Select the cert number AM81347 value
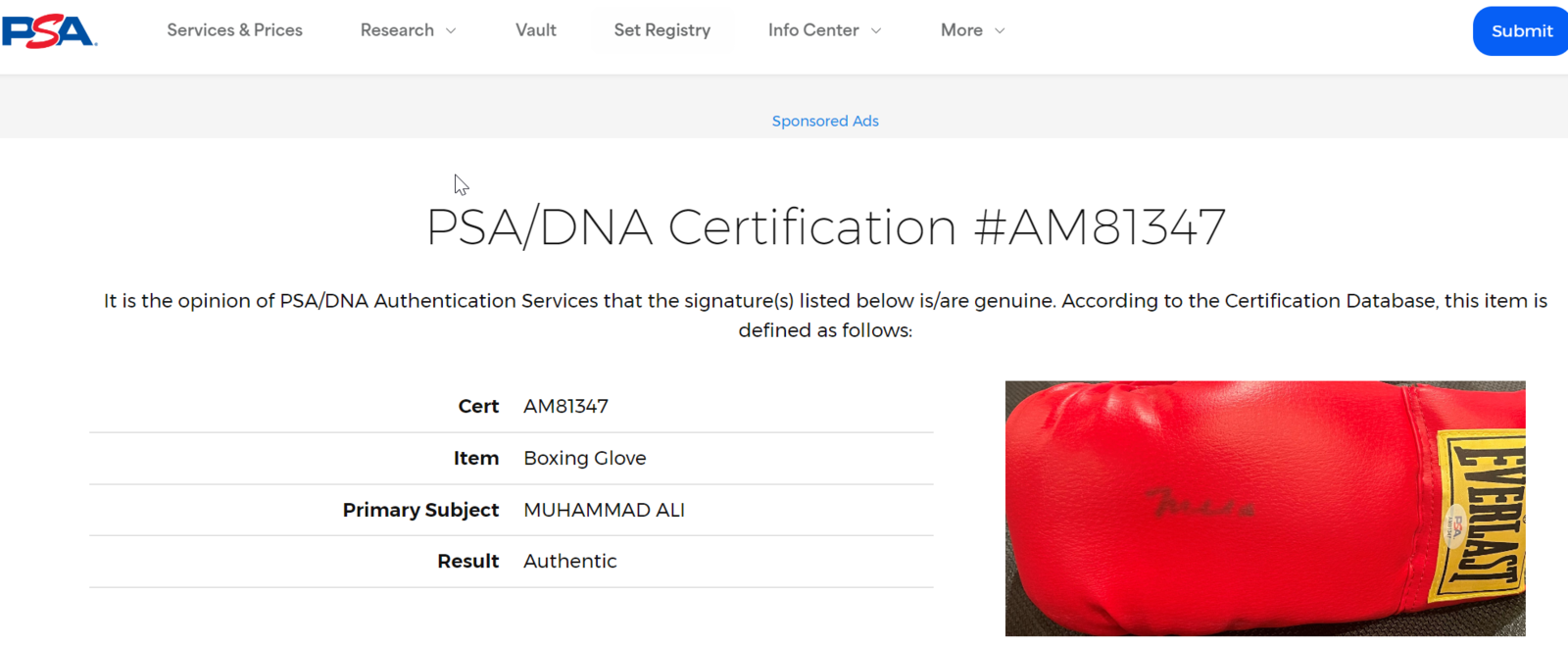Viewport: 1568px width, 646px height. point(565,406)
